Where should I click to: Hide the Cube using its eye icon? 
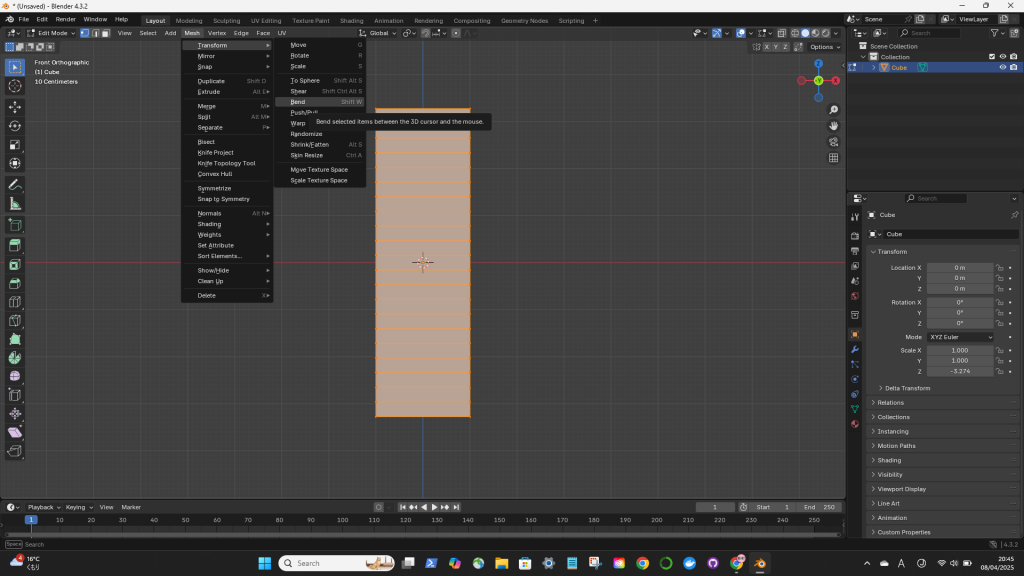pyautogui.click(x=1002, y=68)
